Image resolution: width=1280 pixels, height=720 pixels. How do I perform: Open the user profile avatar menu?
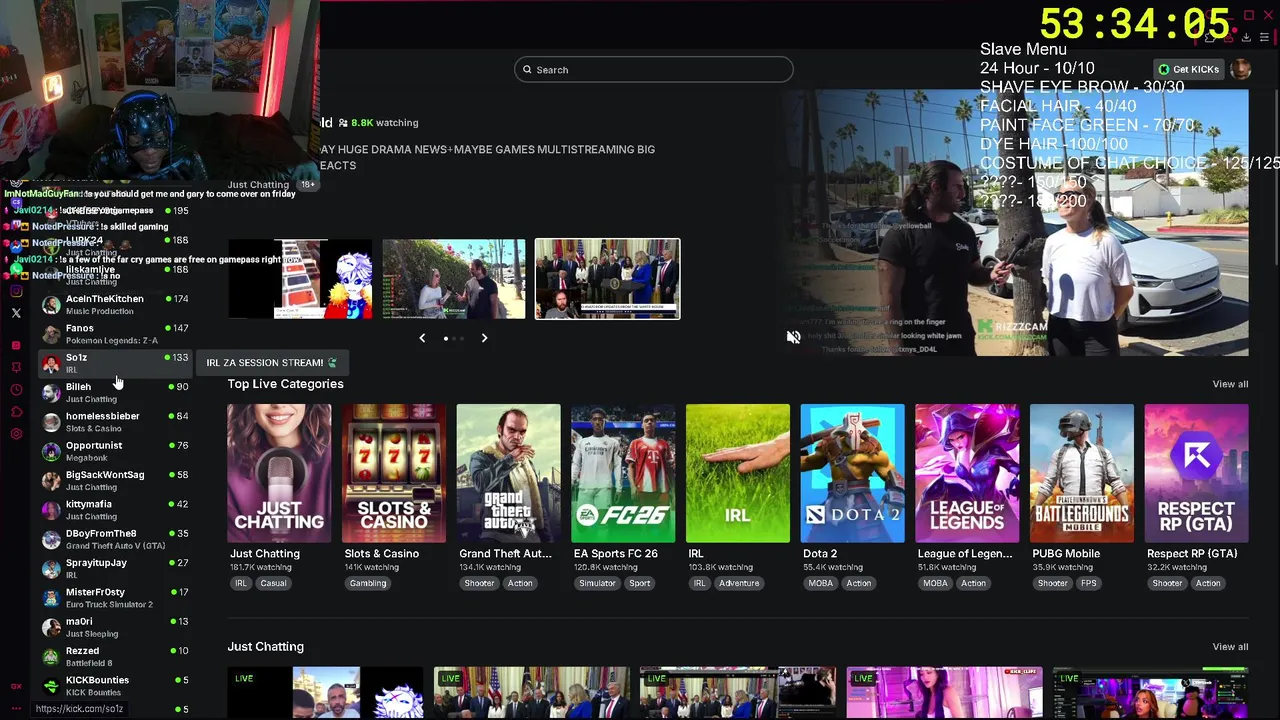click(1241, 69)
